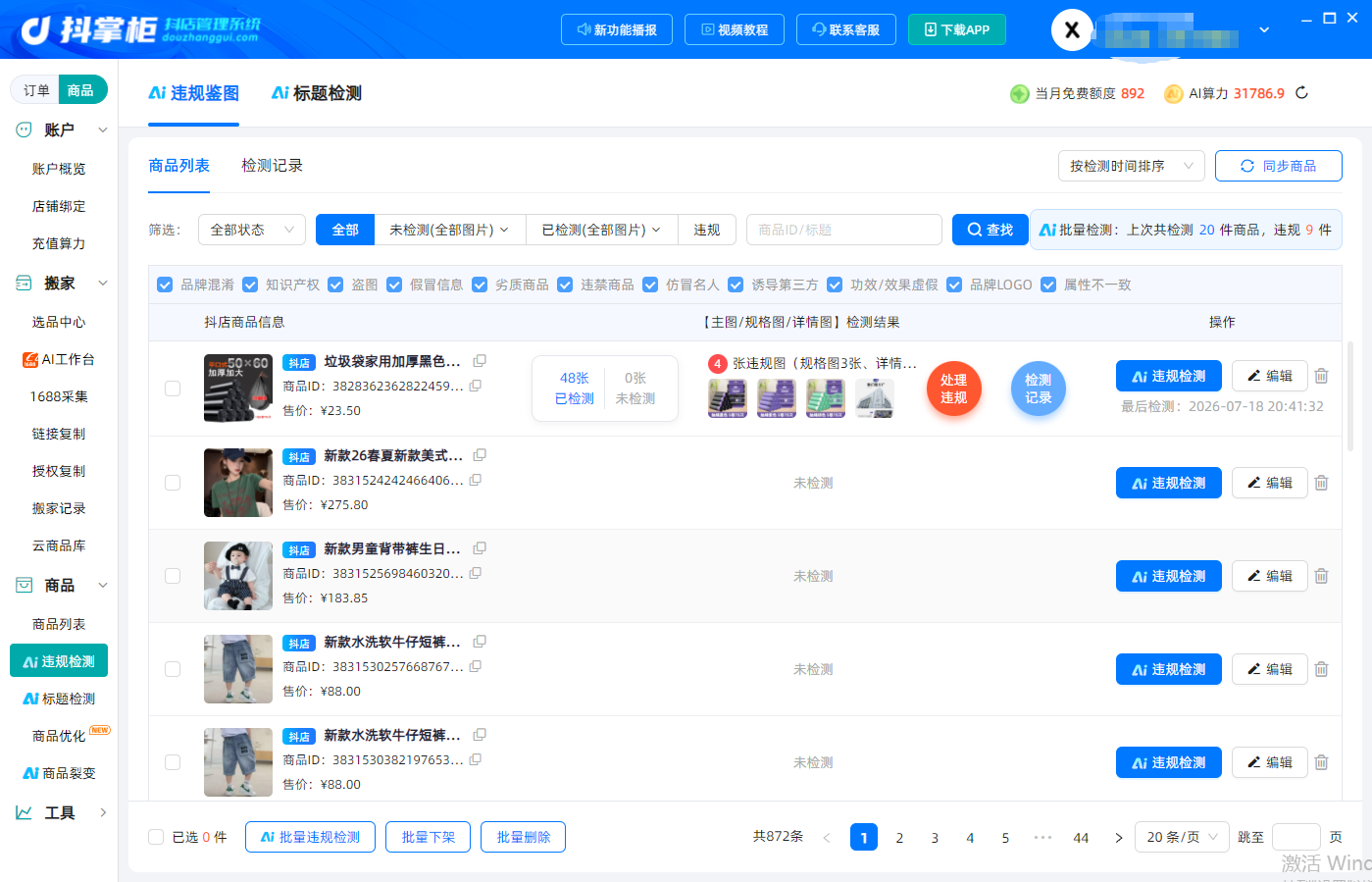Screen dimensions: 1372x882
Task: Click the 批量下架 button
Action: 429,837
